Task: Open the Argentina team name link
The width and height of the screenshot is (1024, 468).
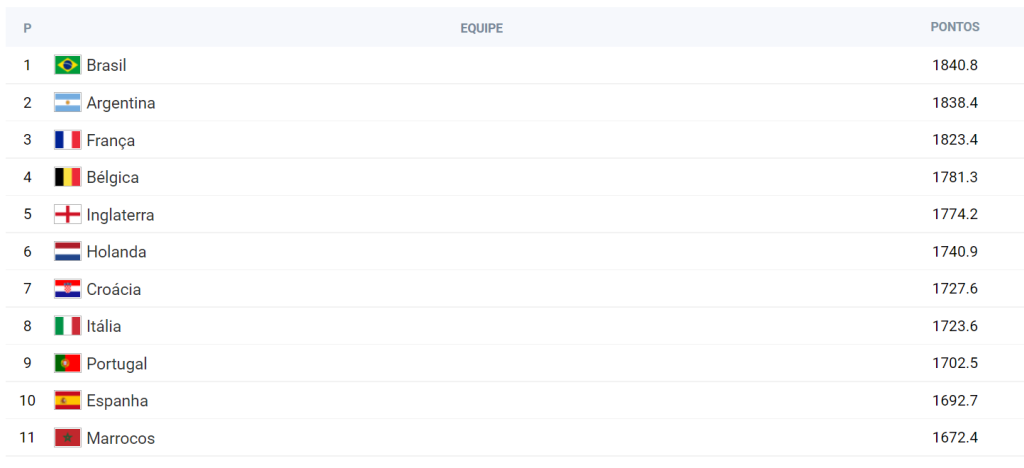Action: pos(121,103)
